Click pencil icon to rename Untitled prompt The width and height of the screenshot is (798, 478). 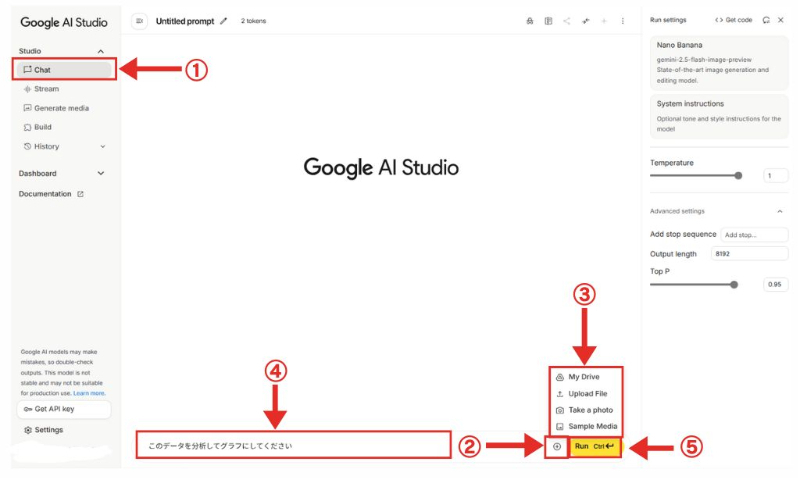click(224, 21)
